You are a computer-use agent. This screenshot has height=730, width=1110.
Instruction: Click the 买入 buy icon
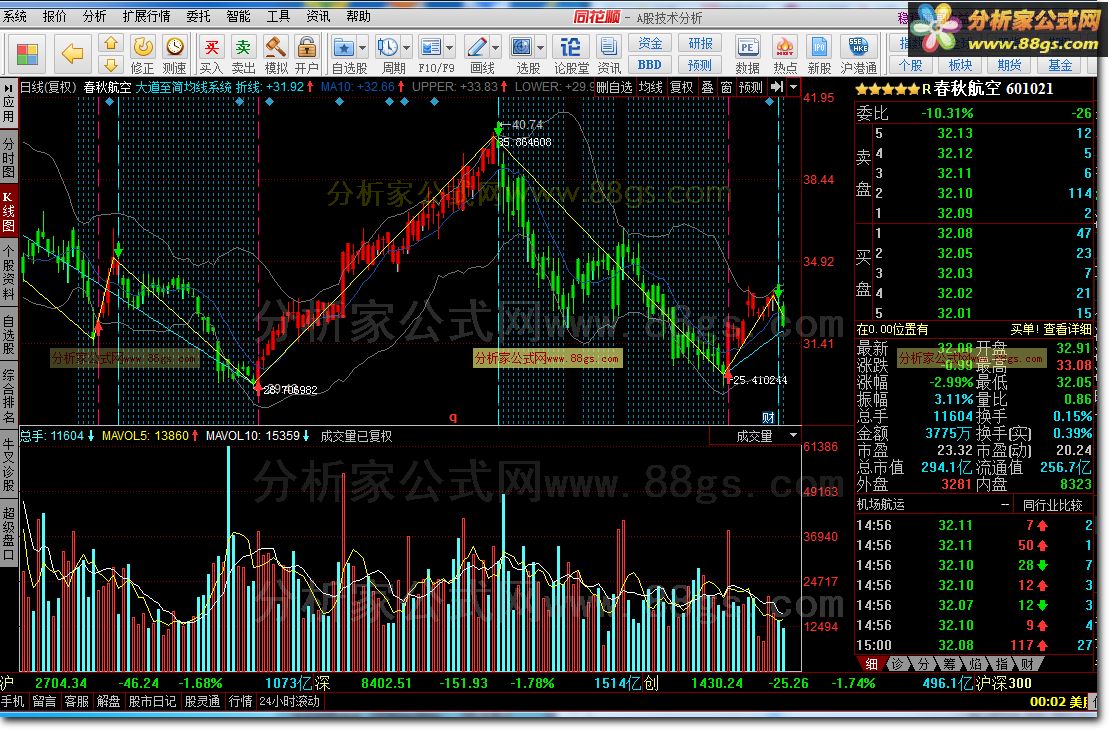(211, 55)
